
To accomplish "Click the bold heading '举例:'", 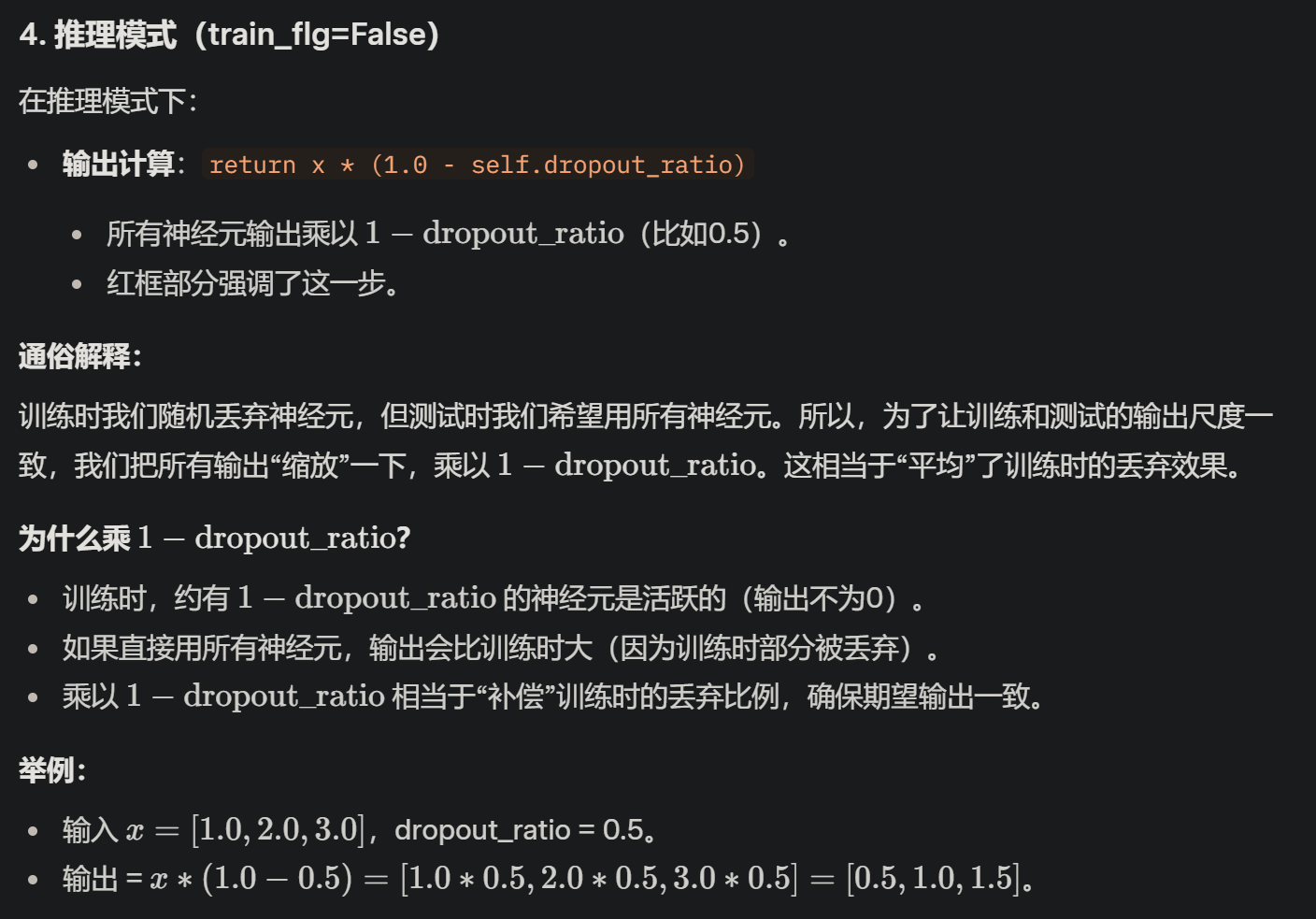I will [53, 770].
